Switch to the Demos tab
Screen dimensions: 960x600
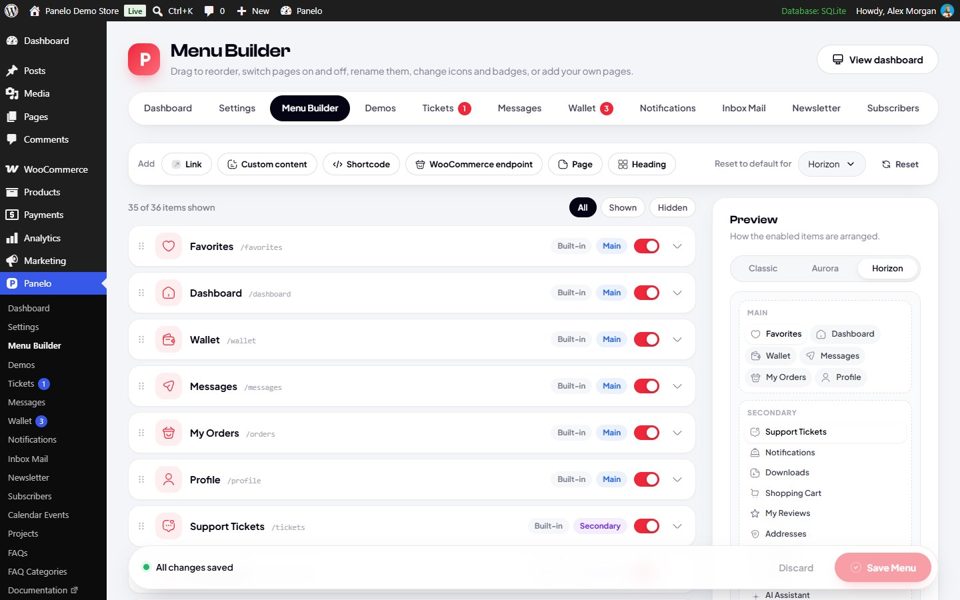point(380,108)
